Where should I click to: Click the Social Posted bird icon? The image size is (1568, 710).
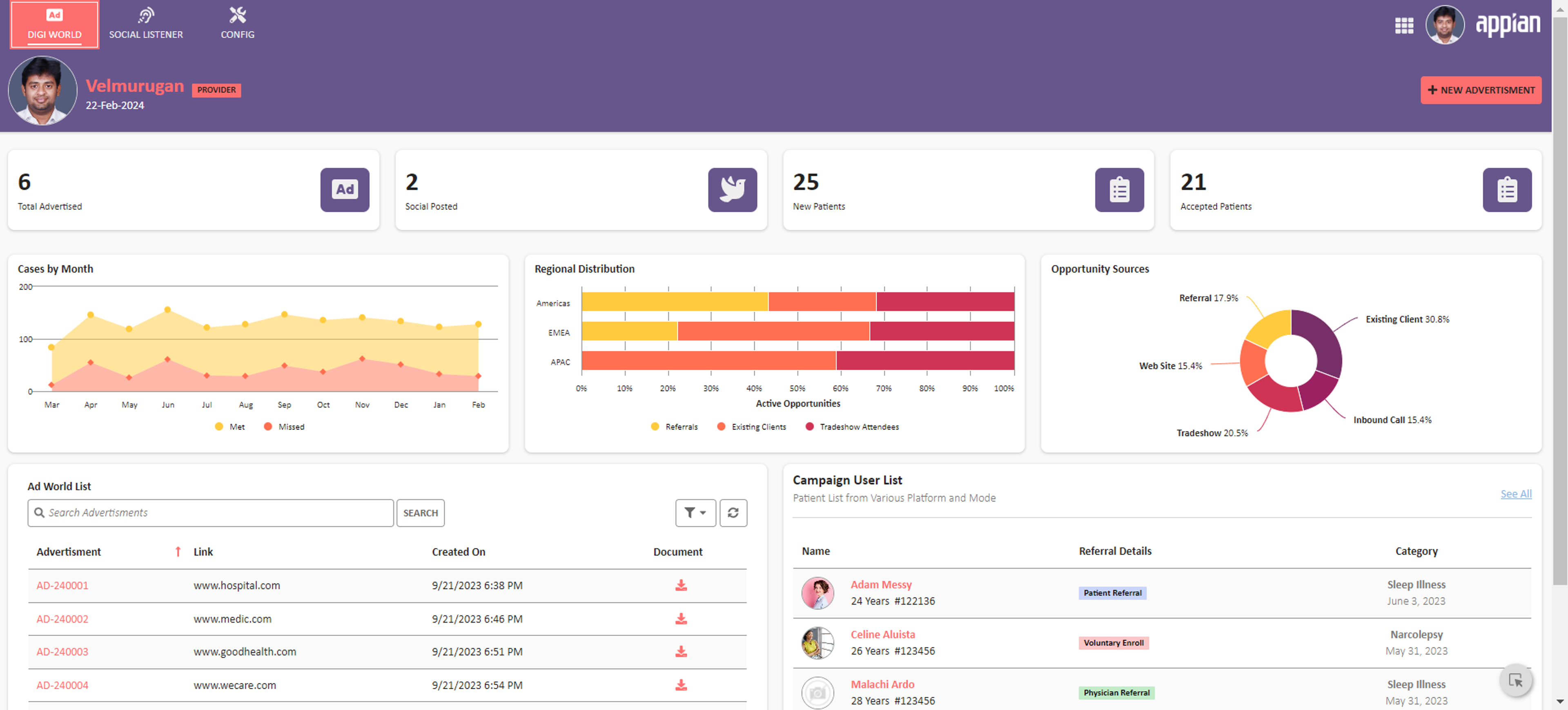[732, 190]
